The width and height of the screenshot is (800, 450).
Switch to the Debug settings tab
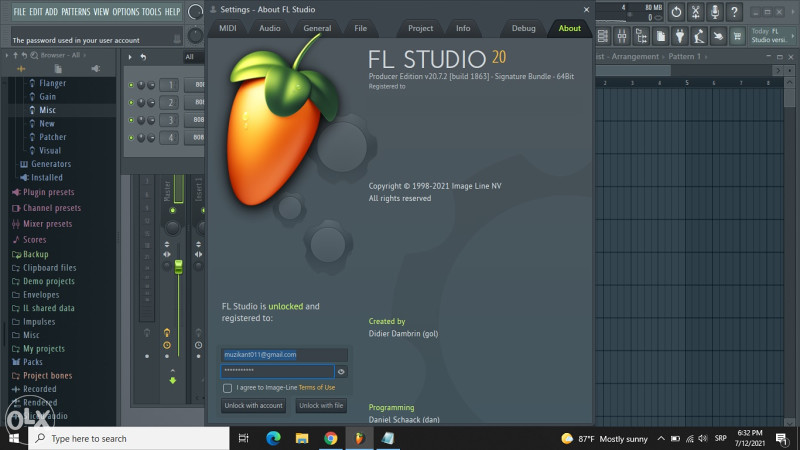523,29
